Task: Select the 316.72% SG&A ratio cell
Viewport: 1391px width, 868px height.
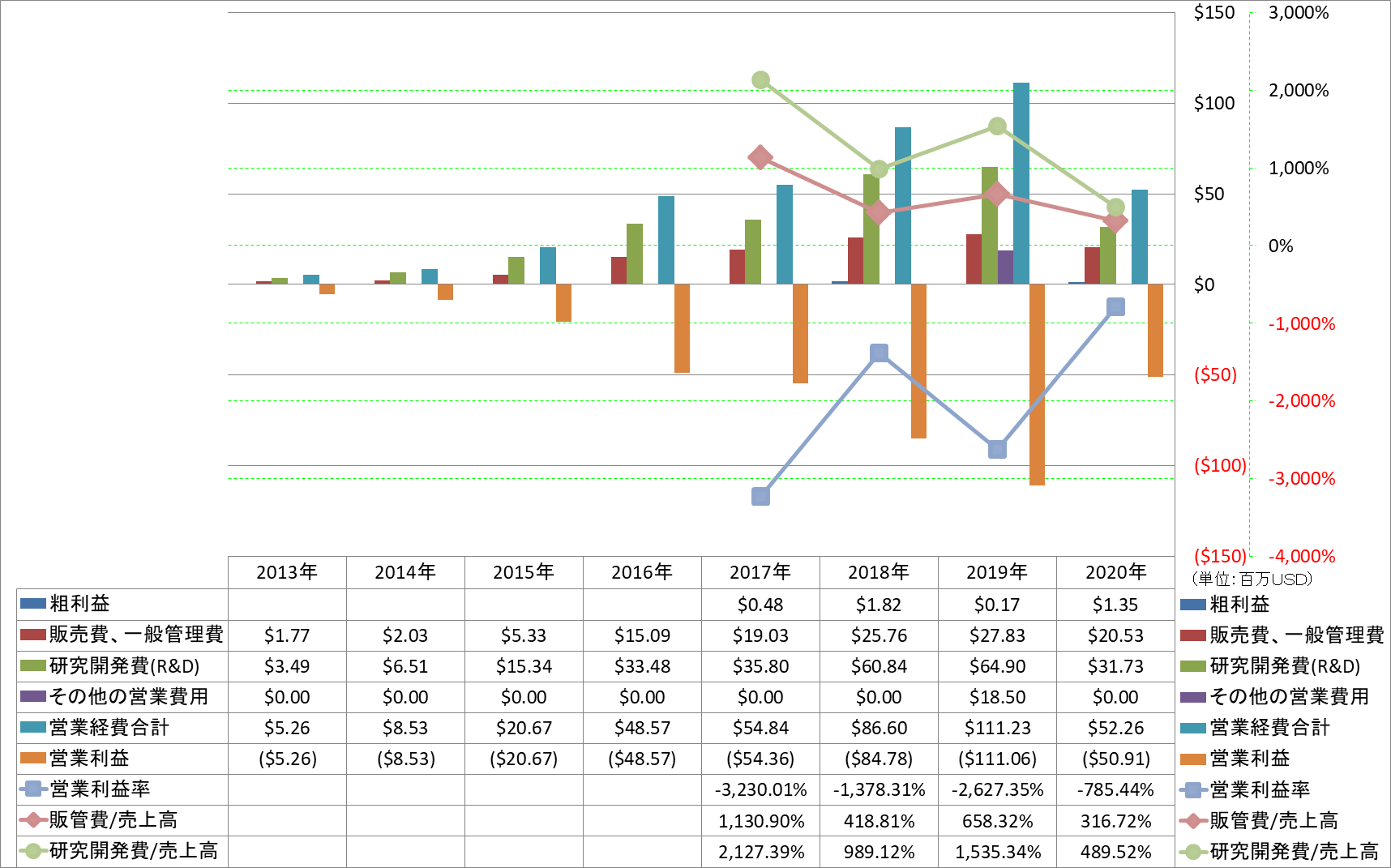Action: coord(1115,821)
